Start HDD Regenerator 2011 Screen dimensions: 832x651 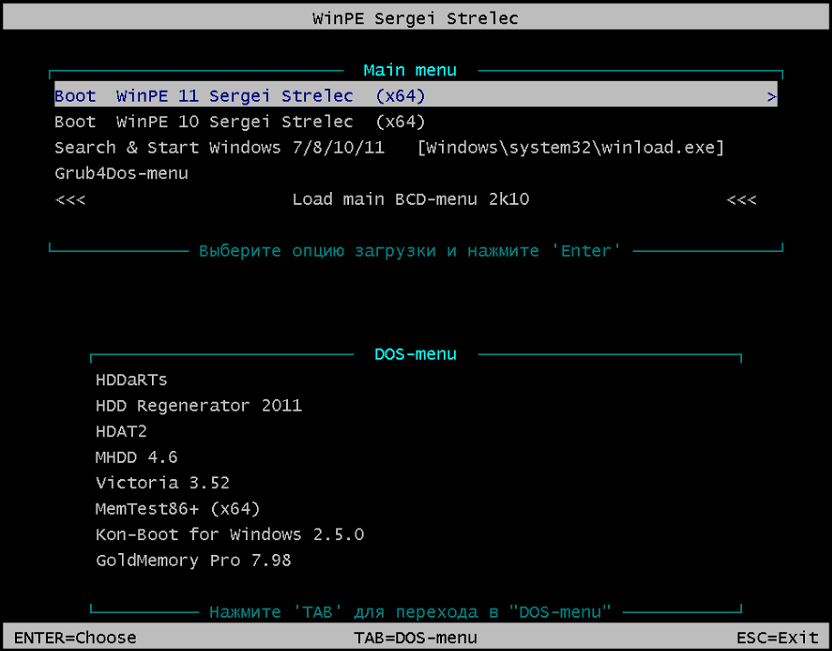point(198,406)
